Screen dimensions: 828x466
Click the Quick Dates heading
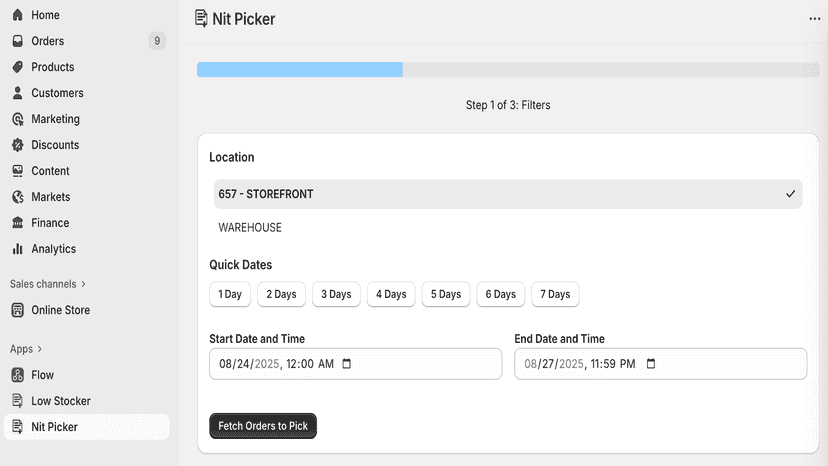(x=241, y=265)
